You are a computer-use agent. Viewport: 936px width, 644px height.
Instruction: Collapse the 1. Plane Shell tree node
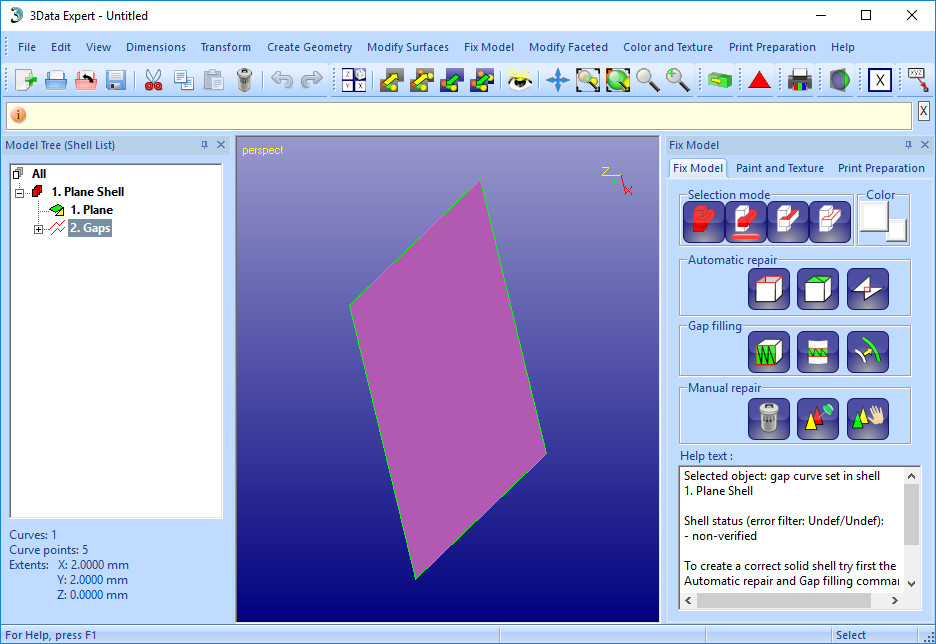tap(19, 193)
